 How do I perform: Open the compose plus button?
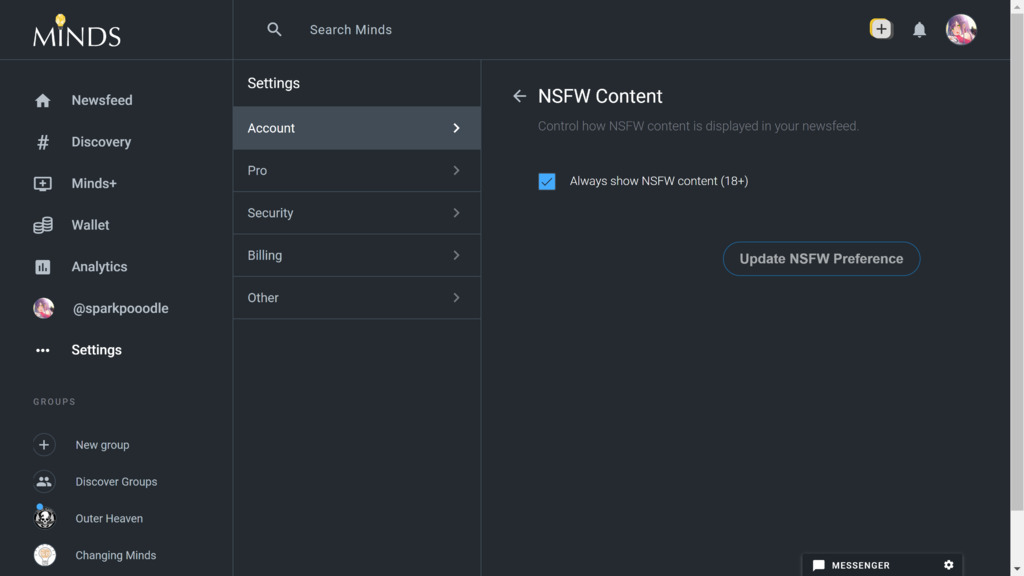[881, 29]
